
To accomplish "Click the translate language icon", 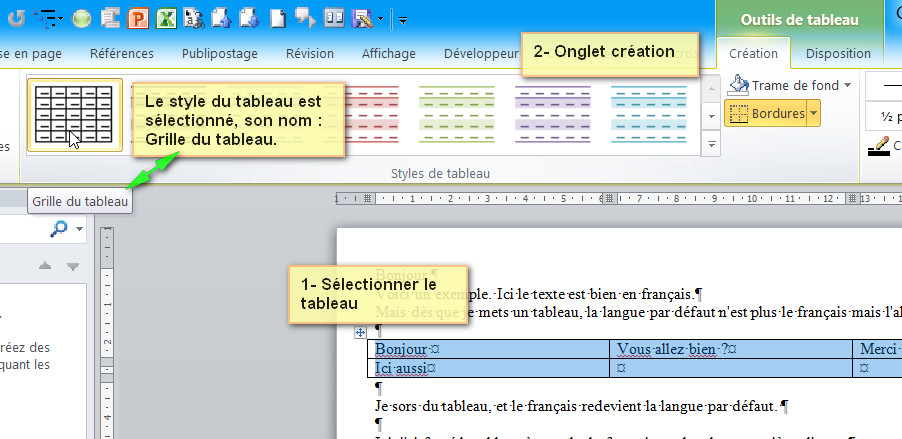I will point(194,18).
